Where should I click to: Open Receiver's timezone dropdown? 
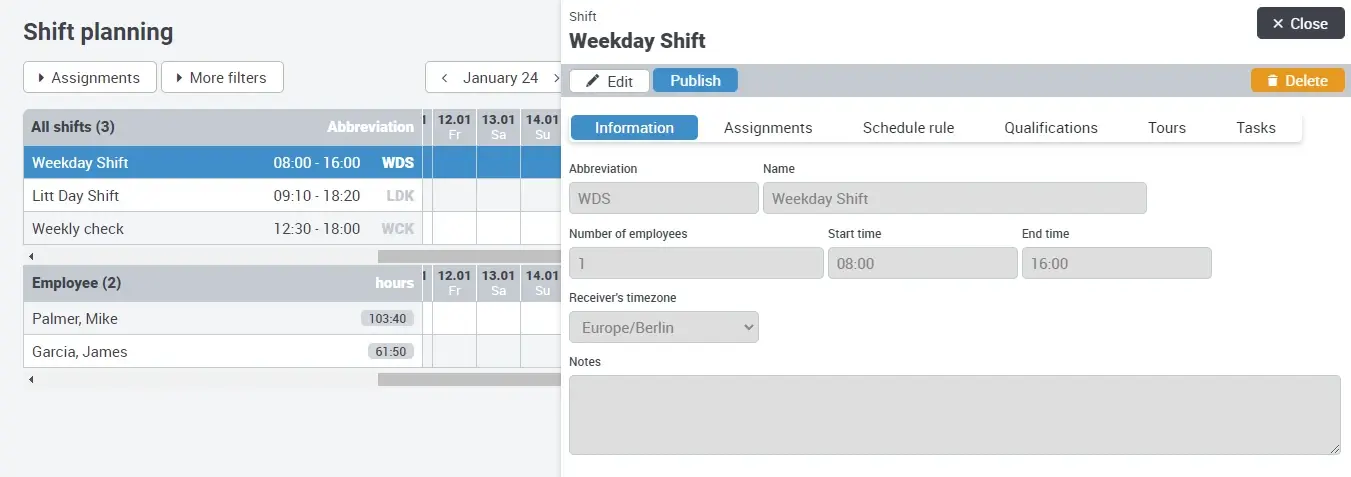point(663,327)
